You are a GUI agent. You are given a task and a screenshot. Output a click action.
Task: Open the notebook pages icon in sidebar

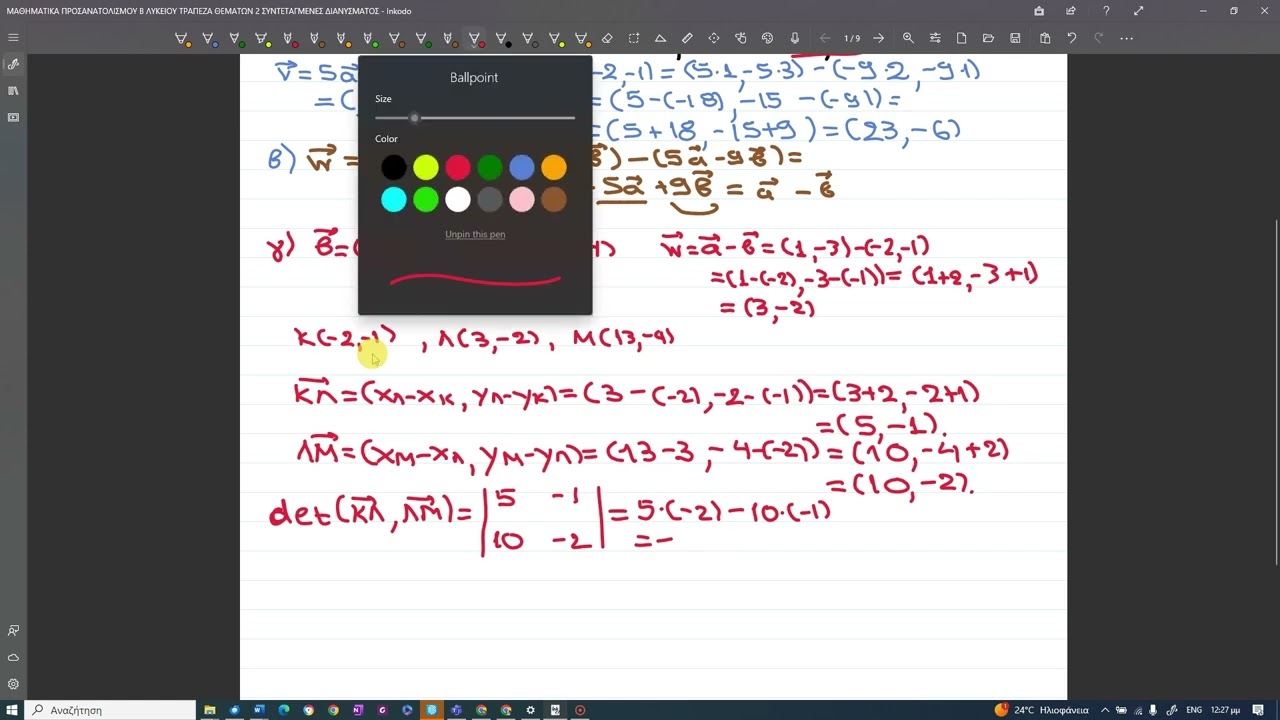tap(13, 91)
